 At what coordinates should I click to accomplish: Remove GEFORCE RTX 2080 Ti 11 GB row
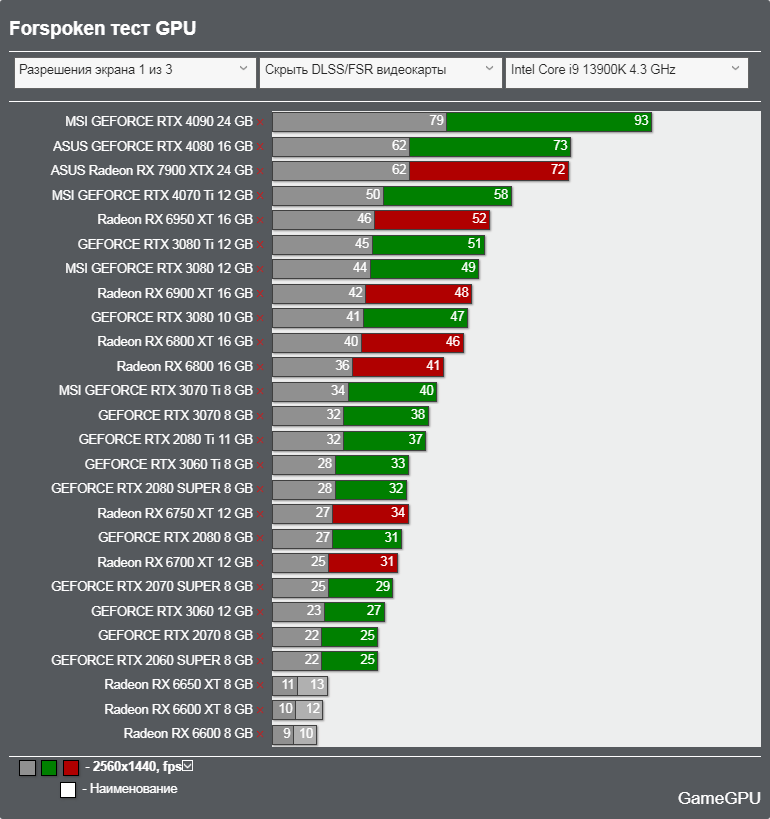tap(260, 440)
